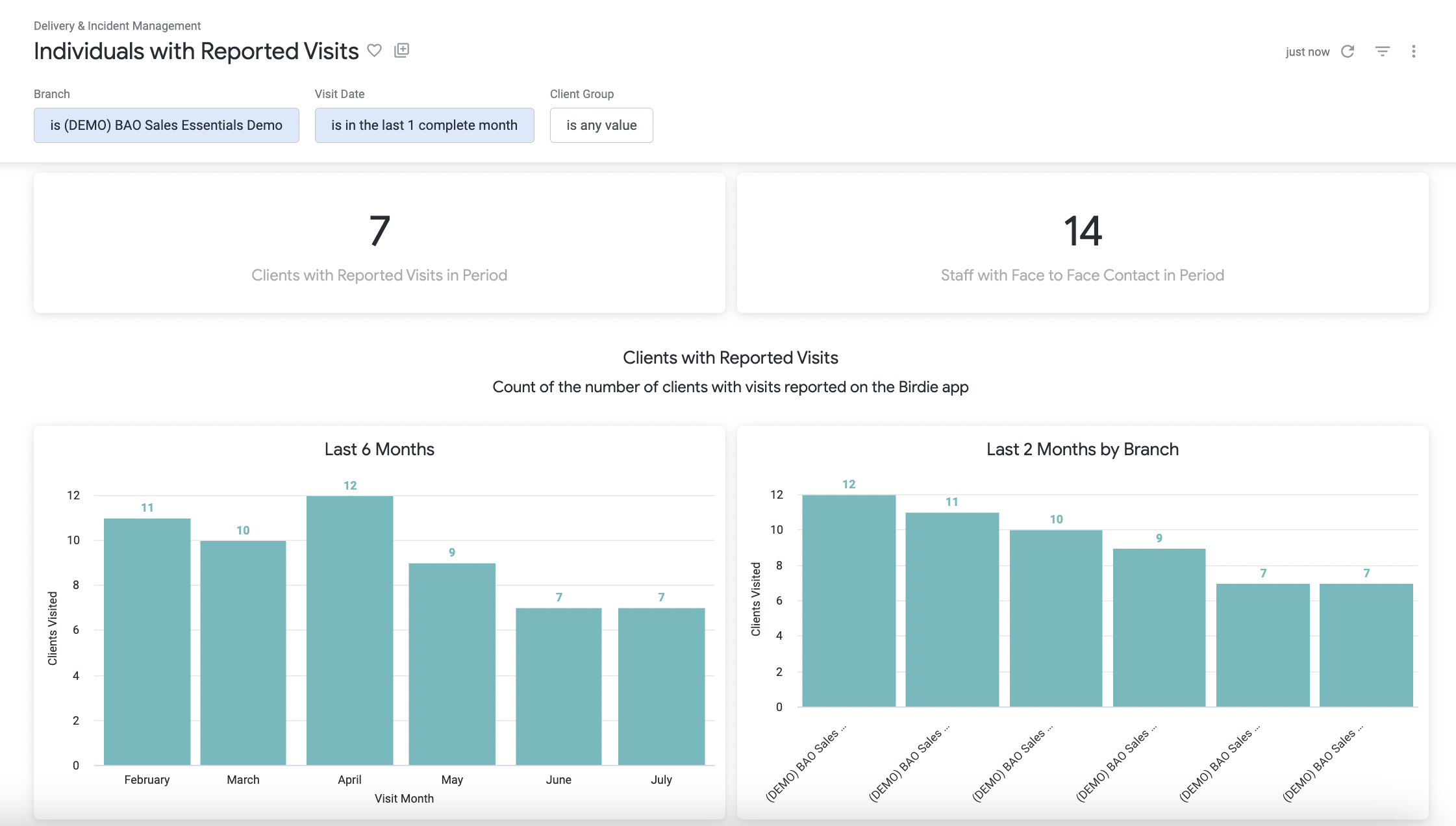Open the Visit Date filter dropdown

pyautogui.click(x=424, y=125)
